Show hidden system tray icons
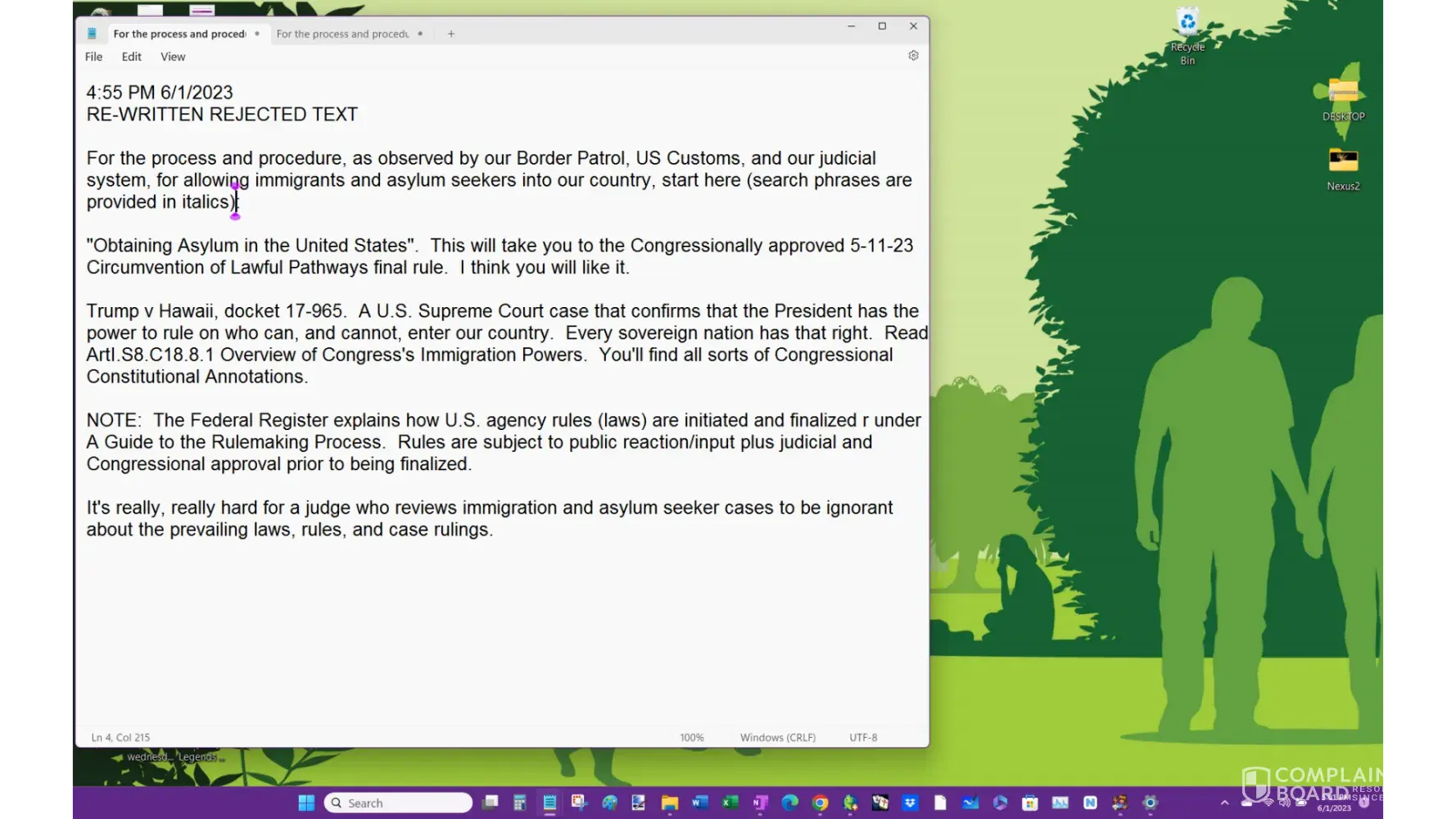Viewport: 1456px width, 819px height. (x=1224, y=803)
